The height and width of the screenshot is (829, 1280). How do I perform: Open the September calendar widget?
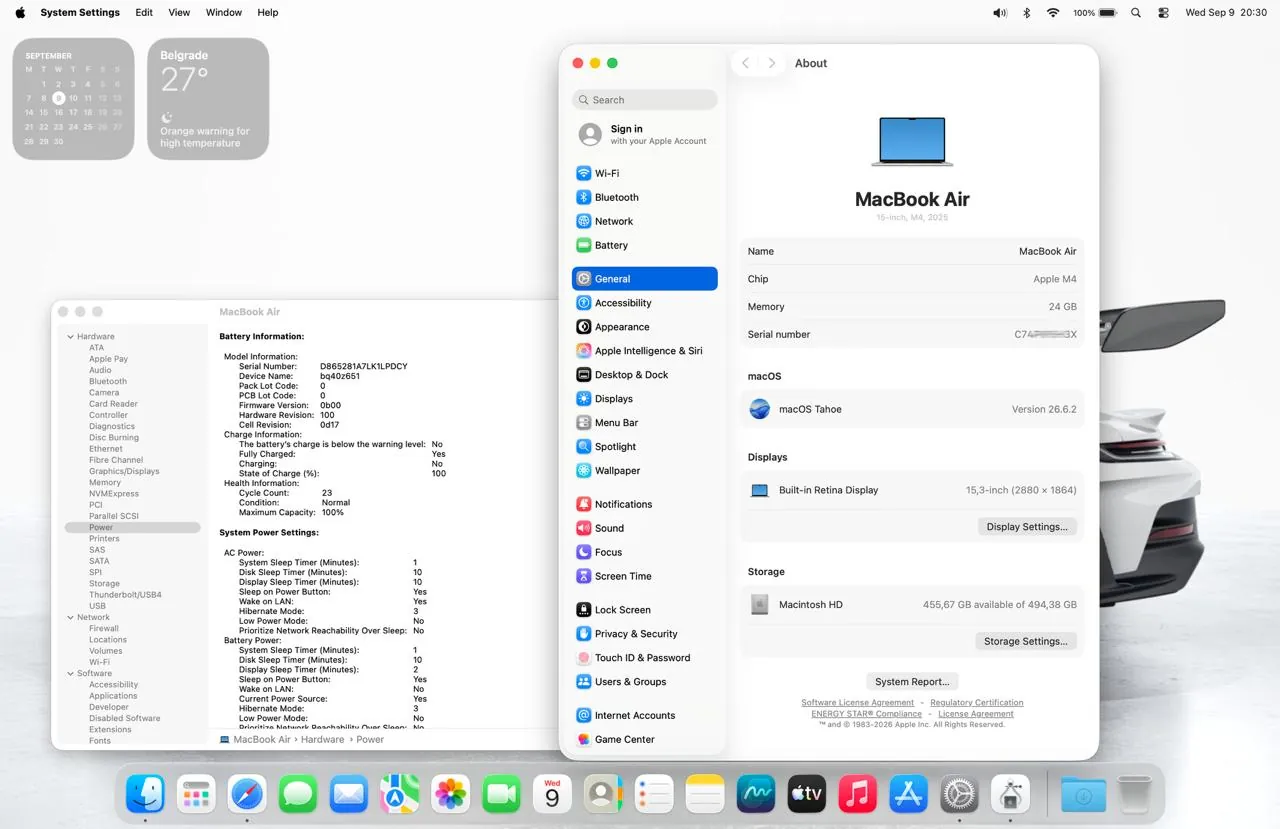click(x=73, y=99)
